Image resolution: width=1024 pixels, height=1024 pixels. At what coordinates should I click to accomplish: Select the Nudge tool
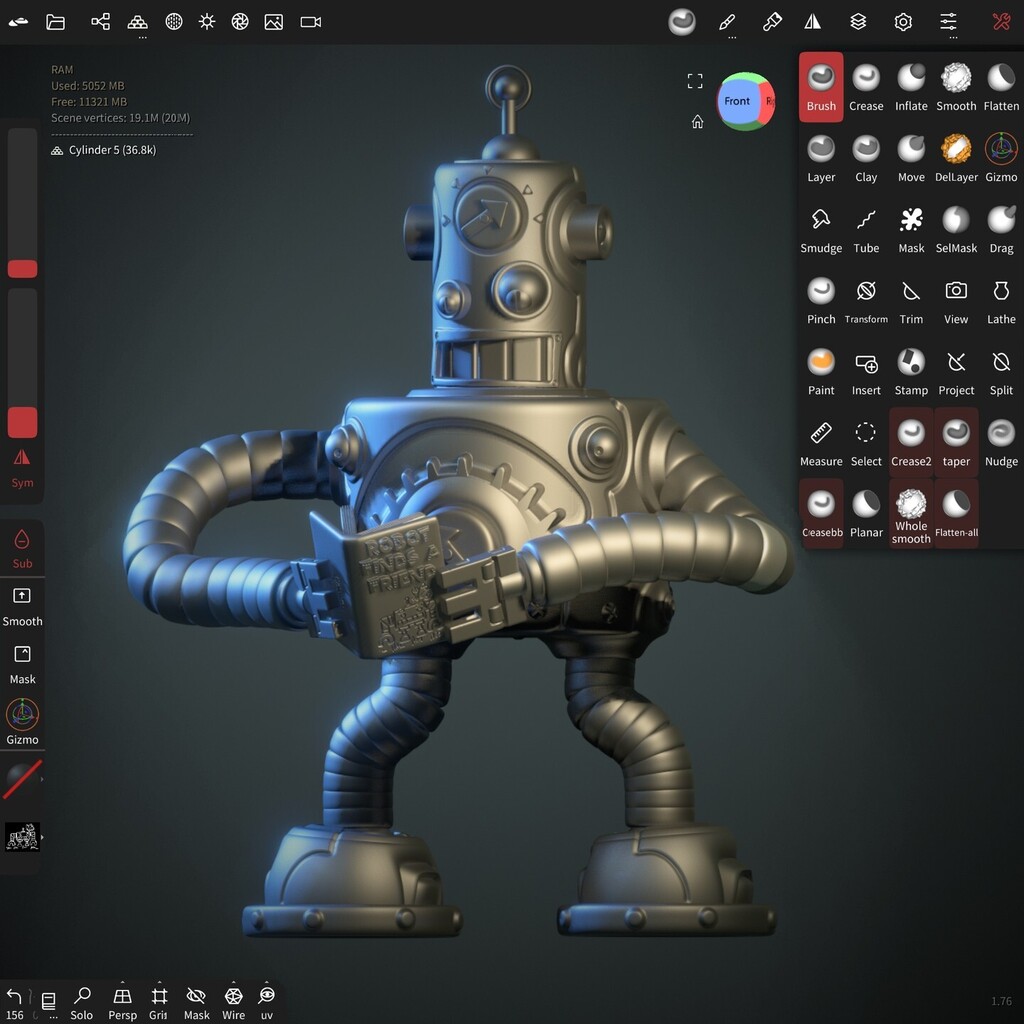pos(1001,443)
